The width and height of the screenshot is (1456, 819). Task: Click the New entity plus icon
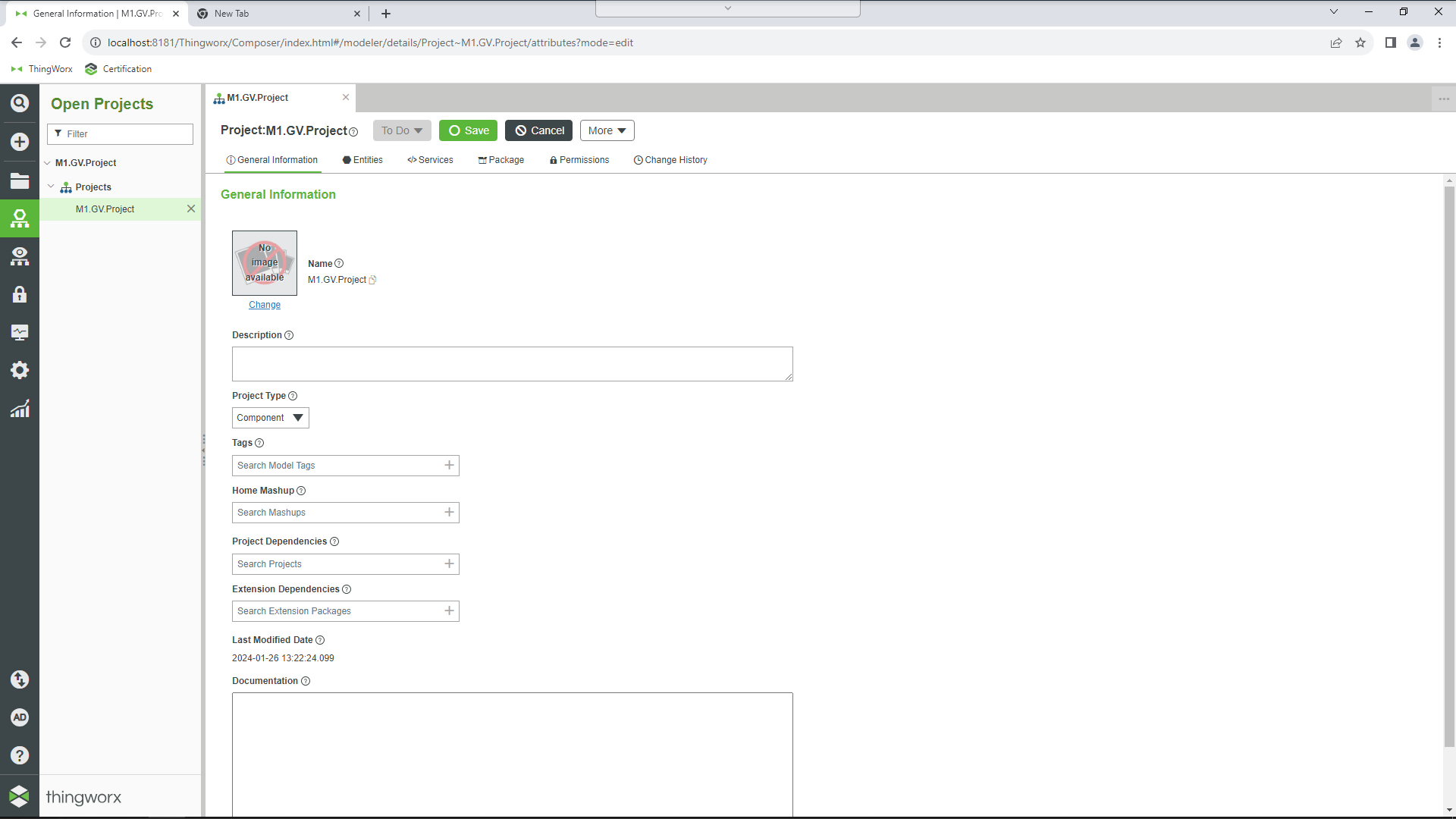[x=20, y=142]
